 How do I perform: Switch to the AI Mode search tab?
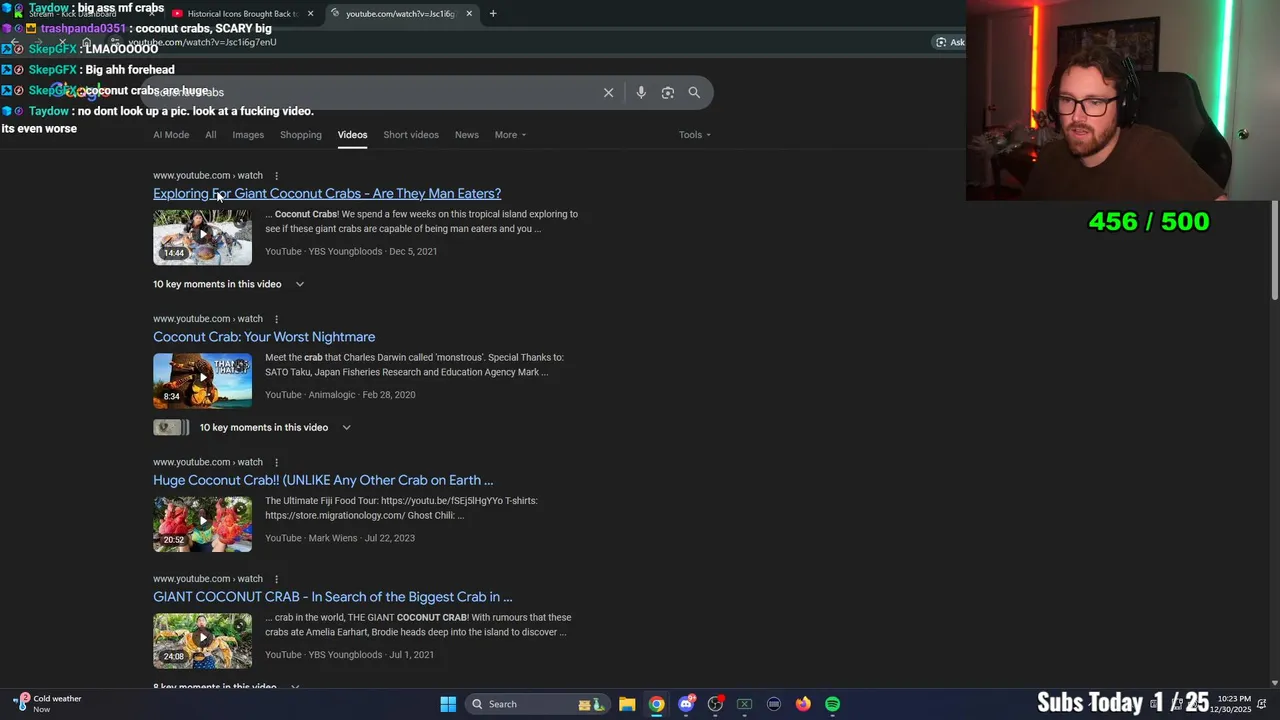pos(171,135)
